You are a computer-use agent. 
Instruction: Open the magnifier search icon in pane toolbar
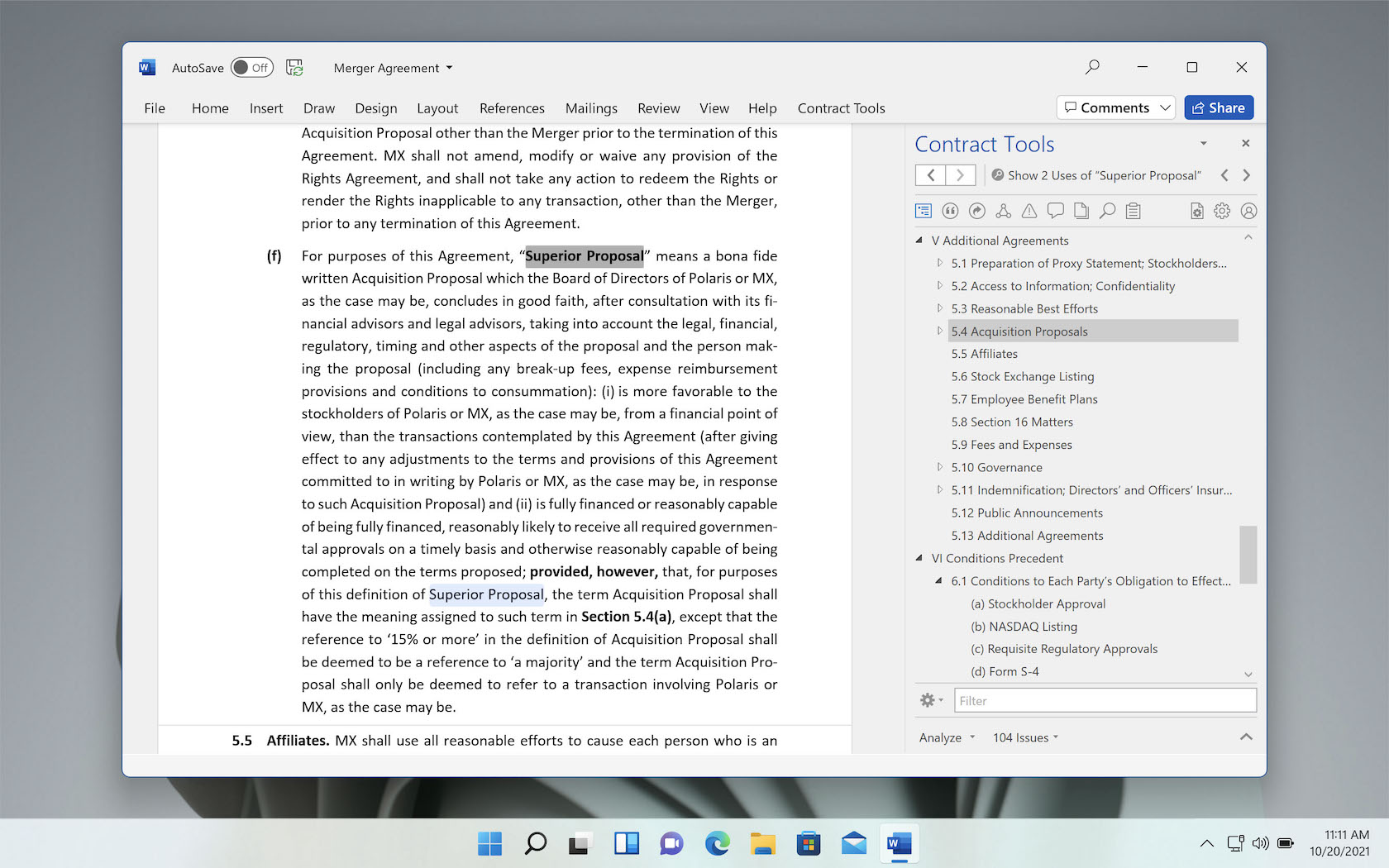(1107, 211)
